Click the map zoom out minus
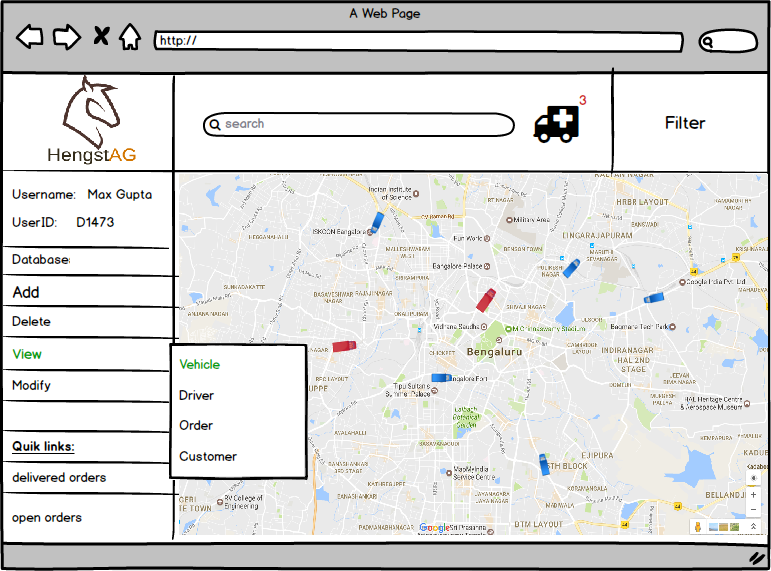Screen dimensions: 771x571 point(753,510)
